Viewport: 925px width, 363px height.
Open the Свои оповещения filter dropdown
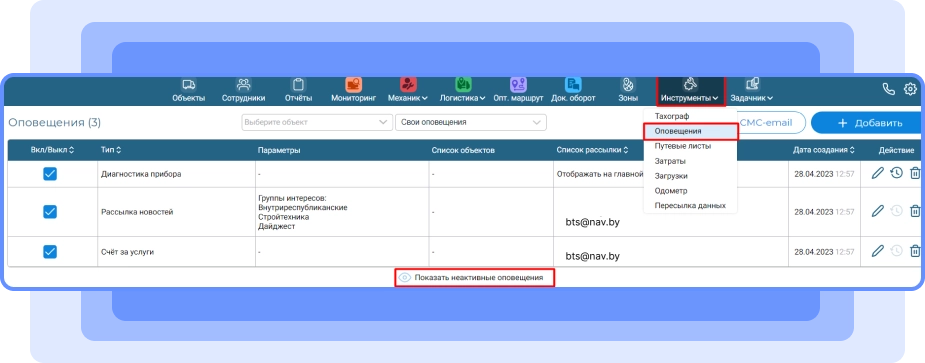tap(471, 122)
